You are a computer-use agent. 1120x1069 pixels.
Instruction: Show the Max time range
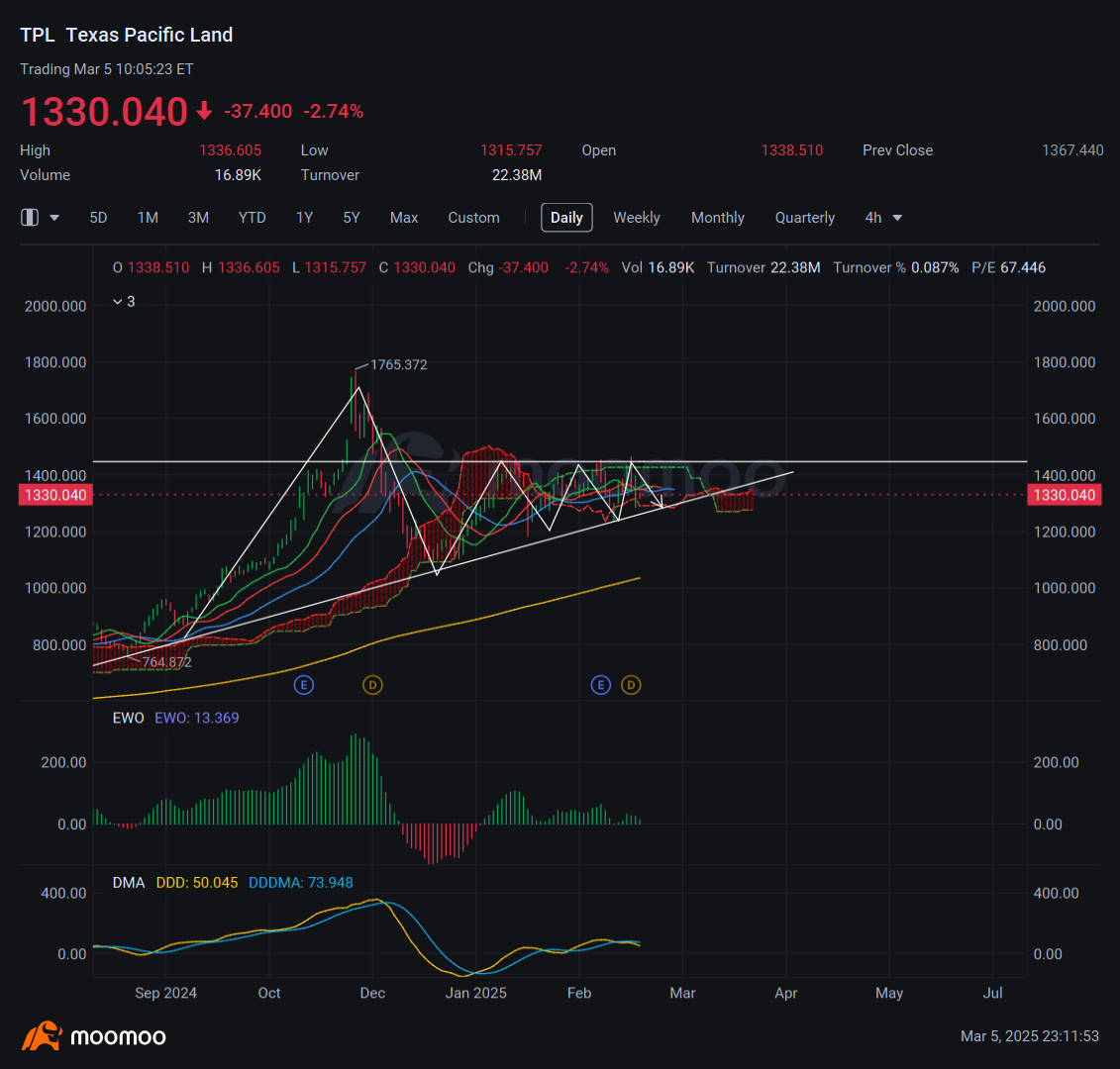(x=404, y=218)
